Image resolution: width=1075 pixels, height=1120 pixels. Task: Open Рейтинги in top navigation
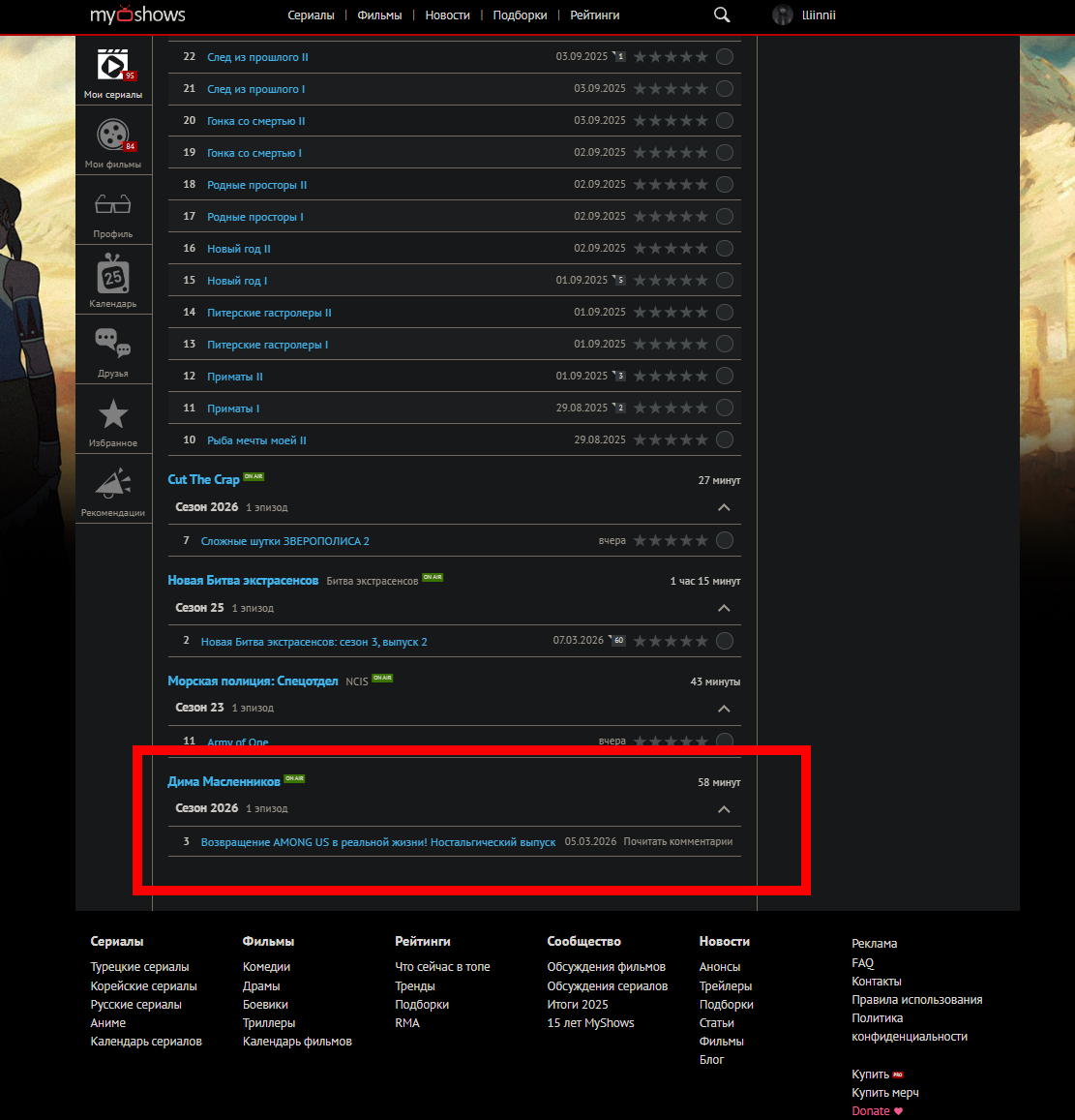[594, 15]
